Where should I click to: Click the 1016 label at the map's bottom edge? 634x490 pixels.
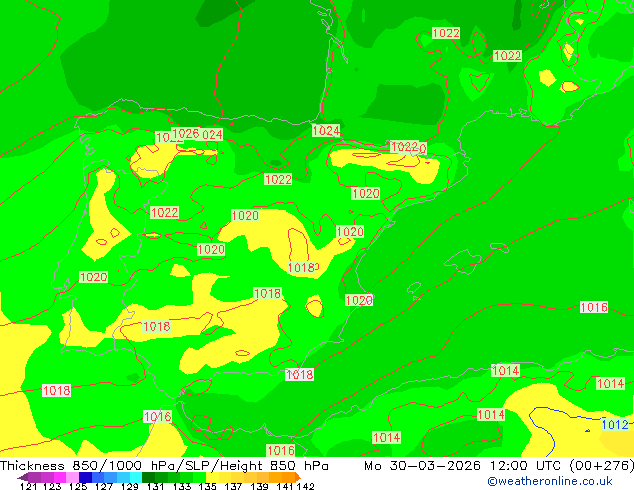[281, 450]
